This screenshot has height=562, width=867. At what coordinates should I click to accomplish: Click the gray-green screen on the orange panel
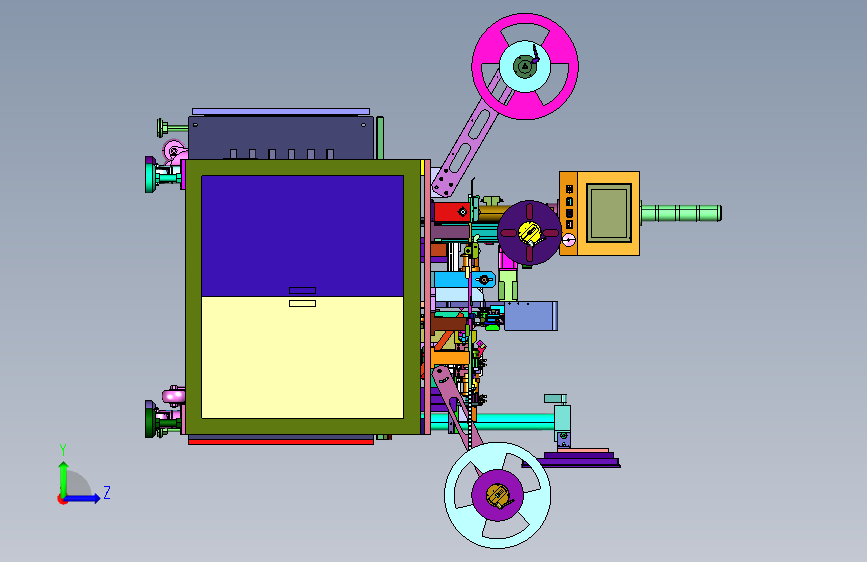(x=609, y=213)
